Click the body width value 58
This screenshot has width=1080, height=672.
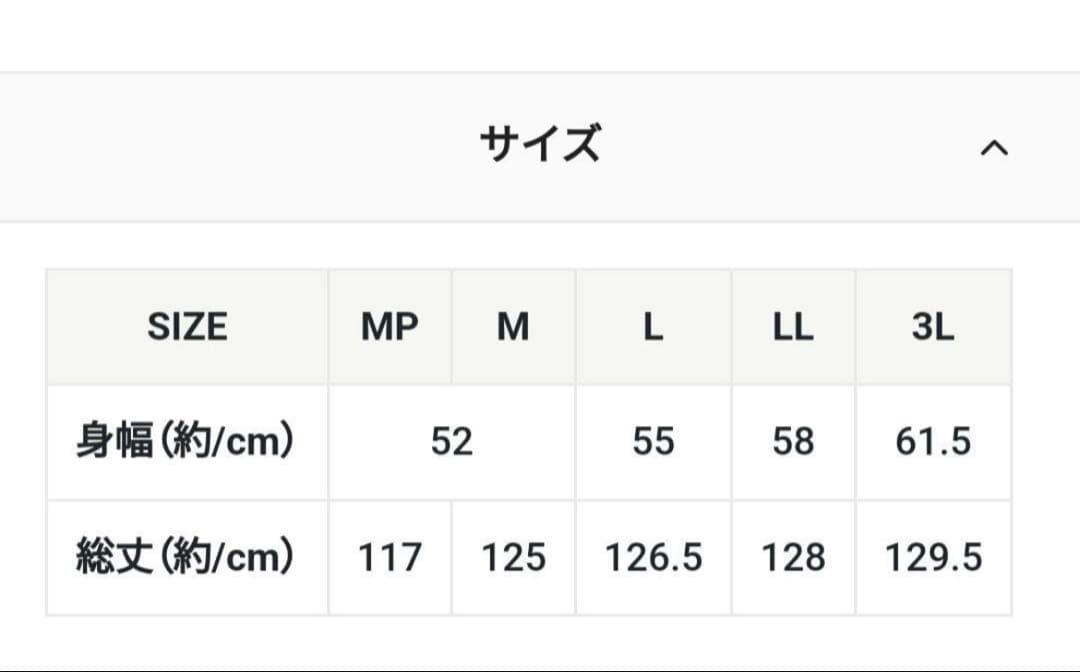793,441
